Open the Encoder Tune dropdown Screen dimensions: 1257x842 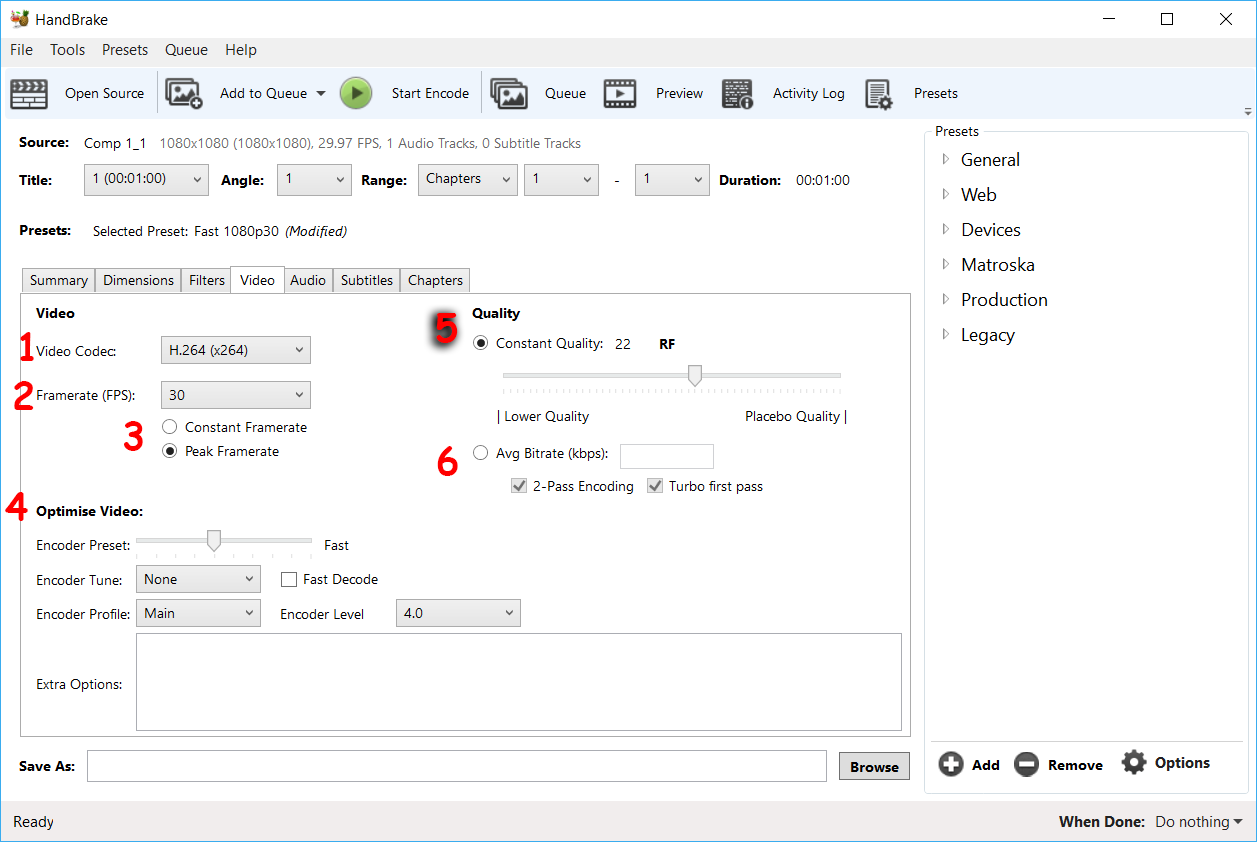click(x=198, y=579)
